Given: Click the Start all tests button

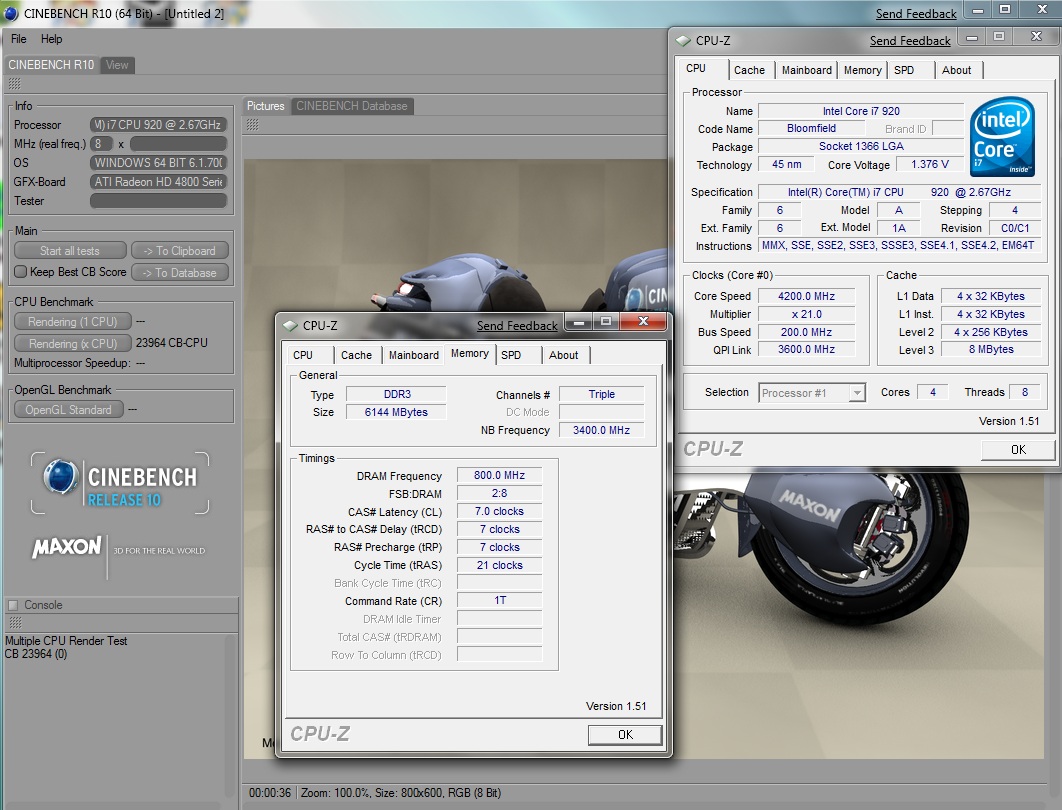Looking at the screenshot, I should 70,251.
